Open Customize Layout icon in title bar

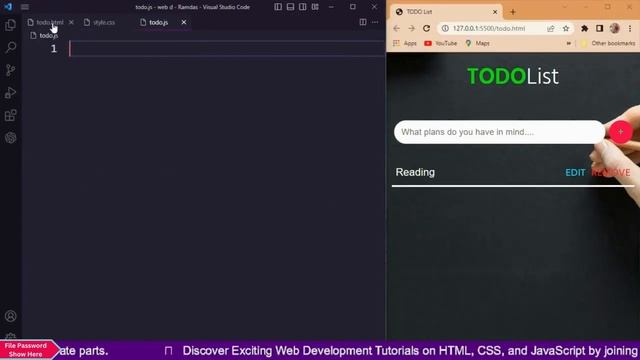pos(315,7)
